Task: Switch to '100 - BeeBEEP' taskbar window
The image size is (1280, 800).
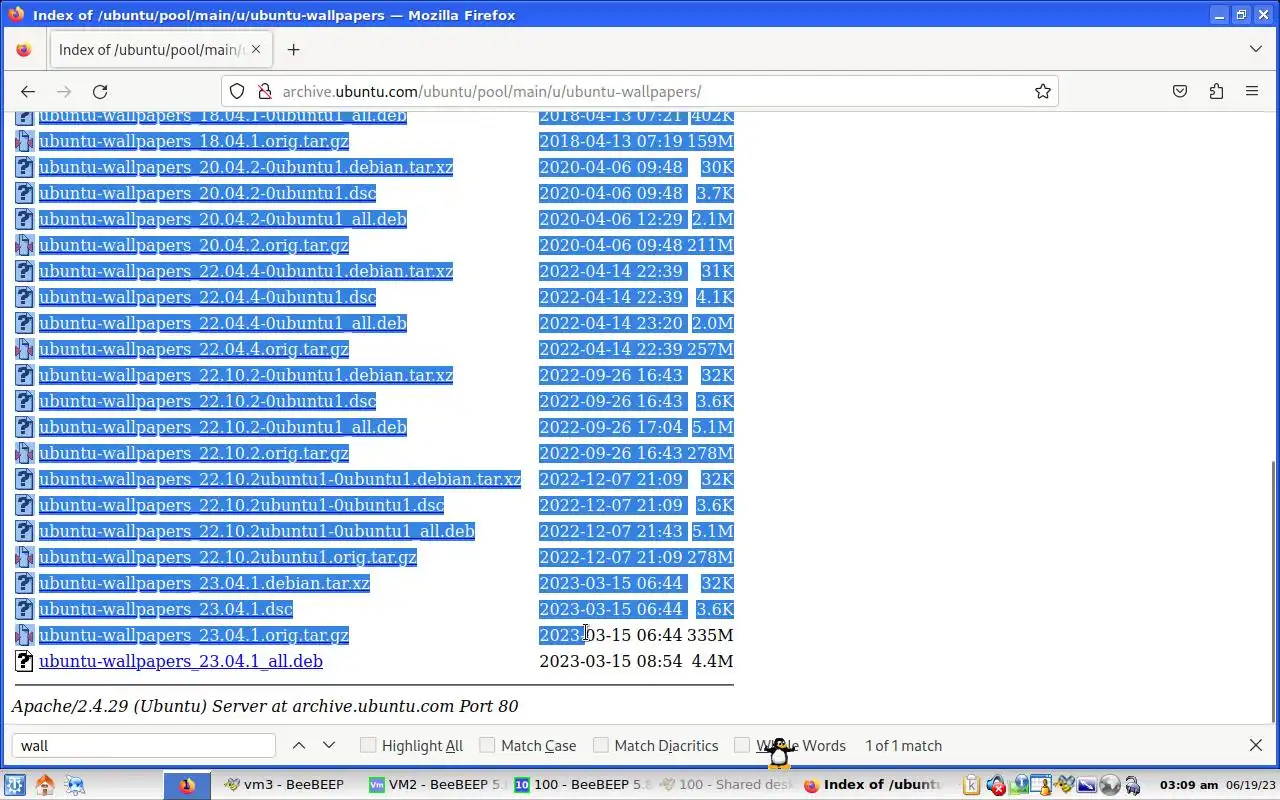Action: (583, 785)
